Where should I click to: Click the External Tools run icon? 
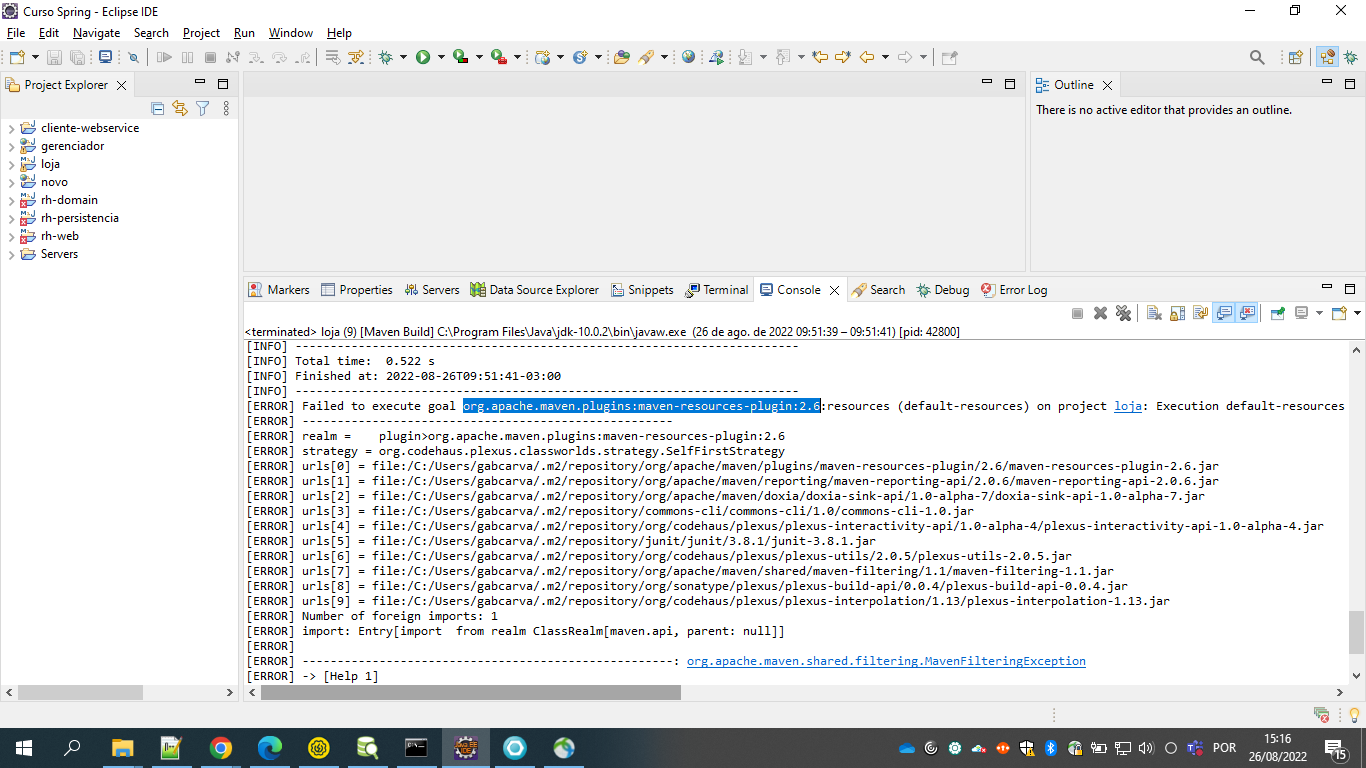click(498, 57)
